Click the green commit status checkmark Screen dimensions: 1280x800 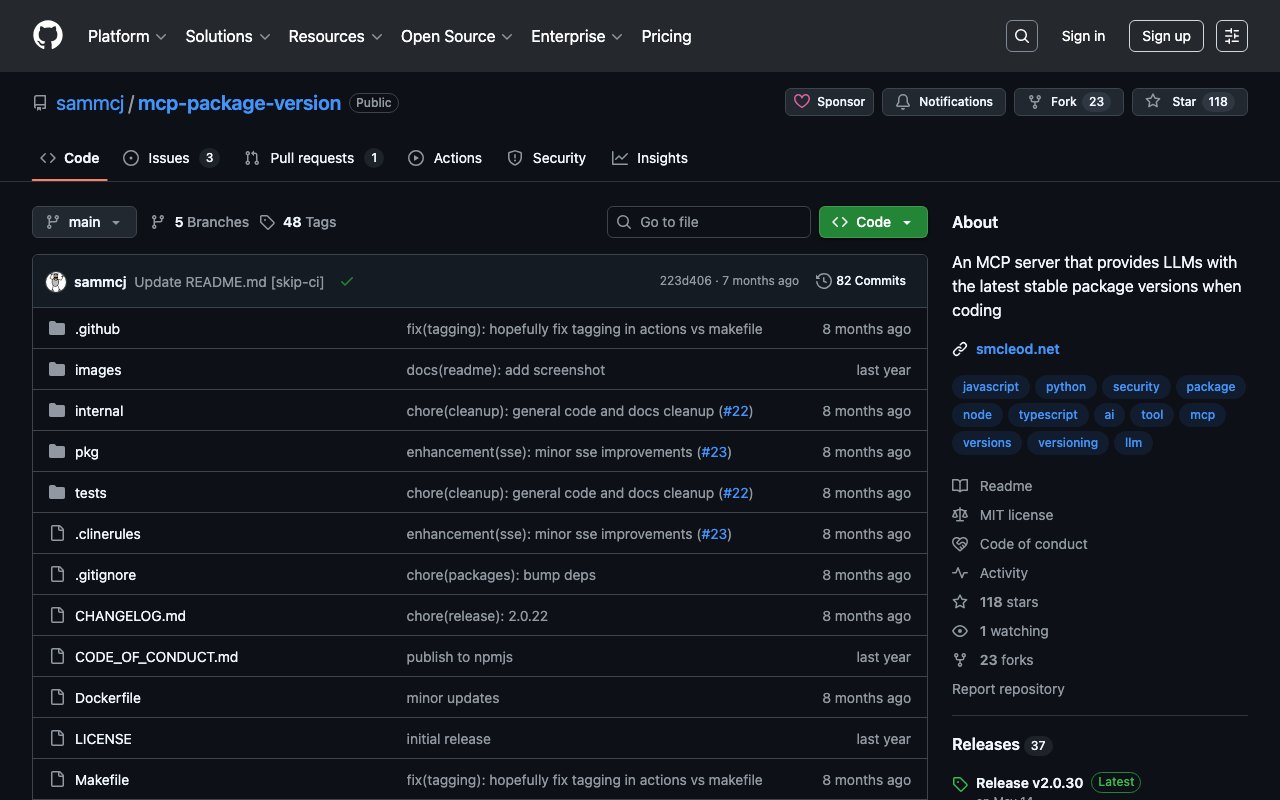[x=347, y=282]
